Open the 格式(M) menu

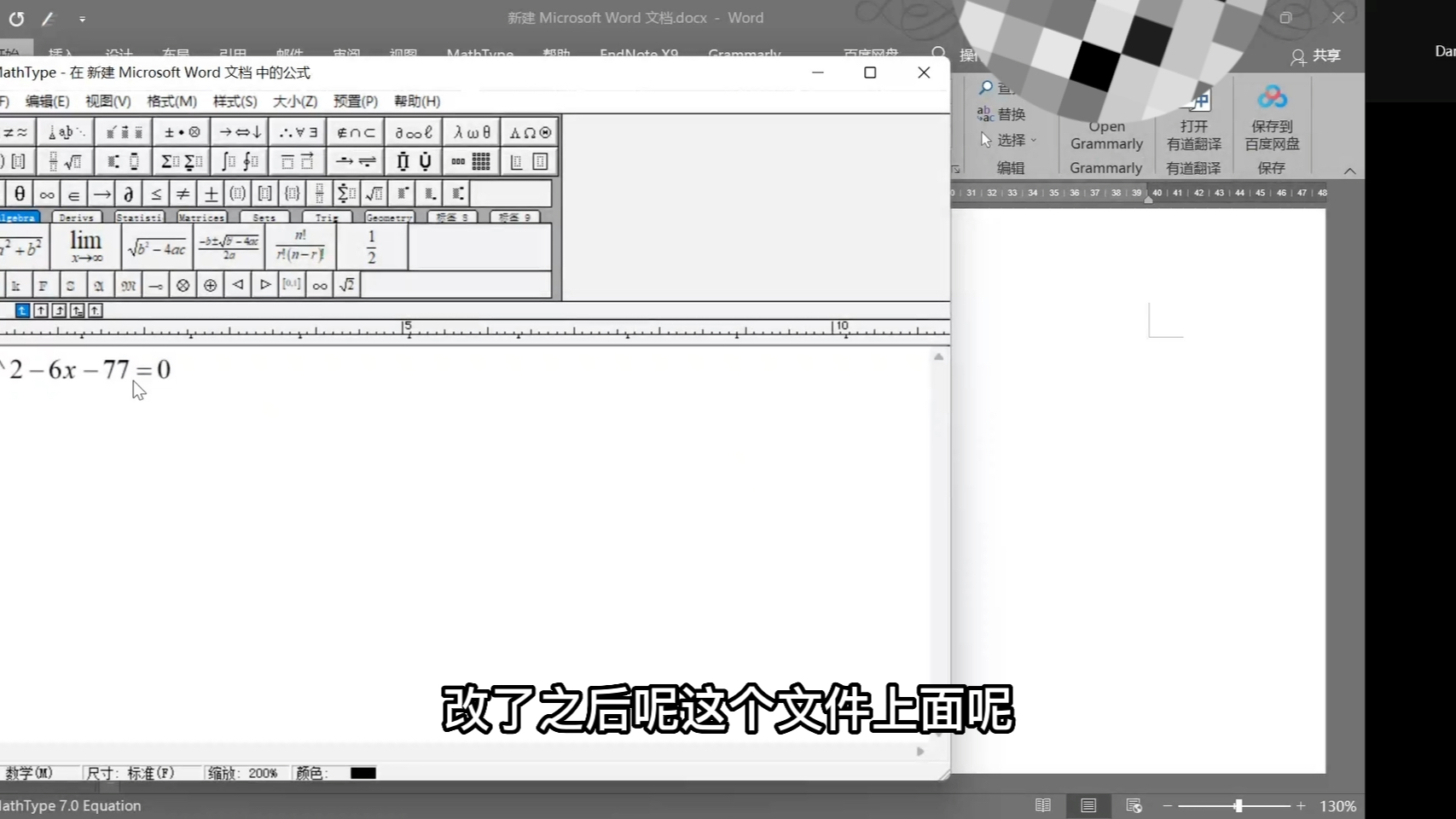point(171,101)
